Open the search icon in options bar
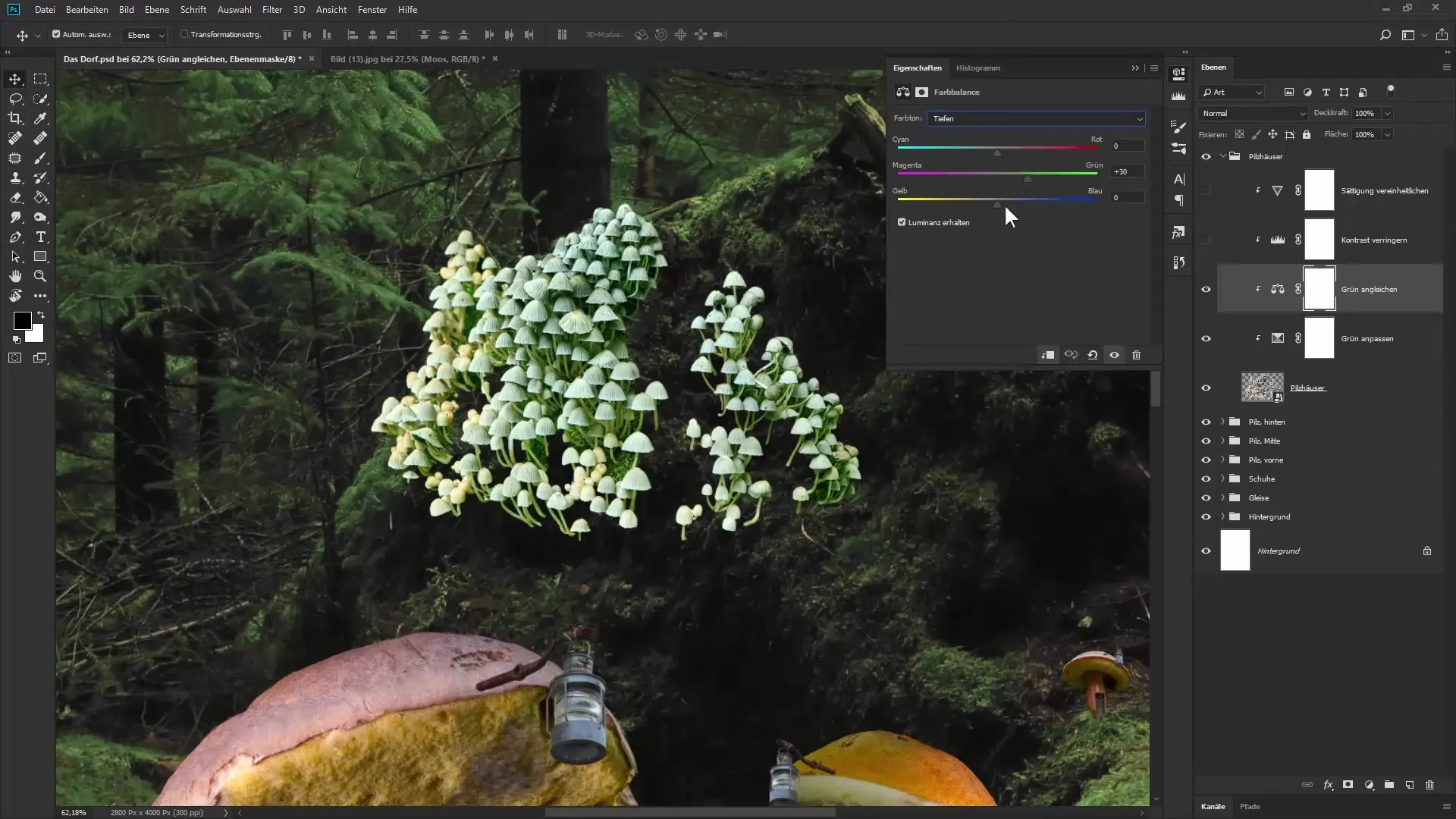Screen dimensions: 1456x819 click(1385, 35)
